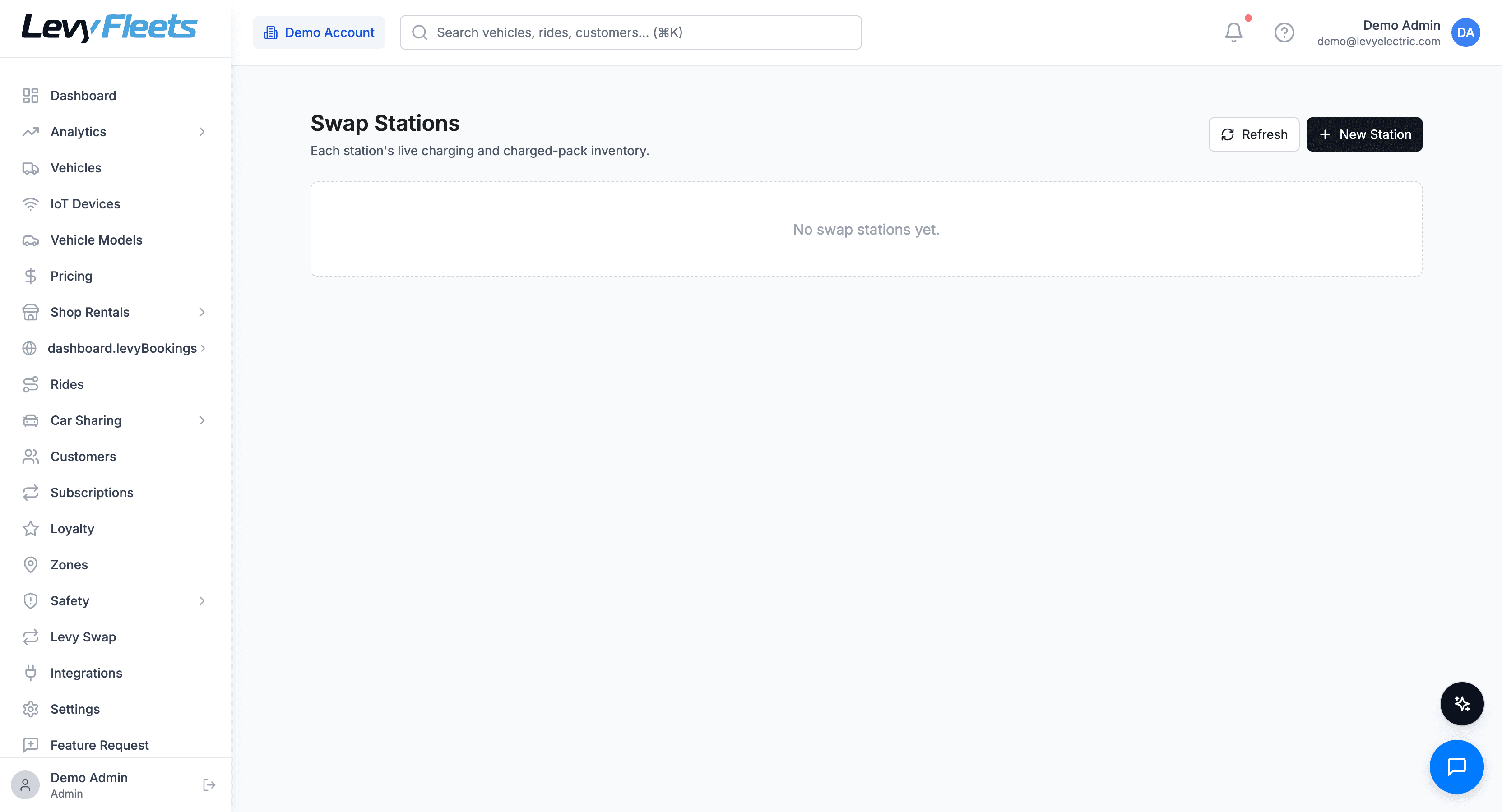The height and width of the screenshot is (812, 1502).
Task: Open the Pricing page
Action: [115, 276]
